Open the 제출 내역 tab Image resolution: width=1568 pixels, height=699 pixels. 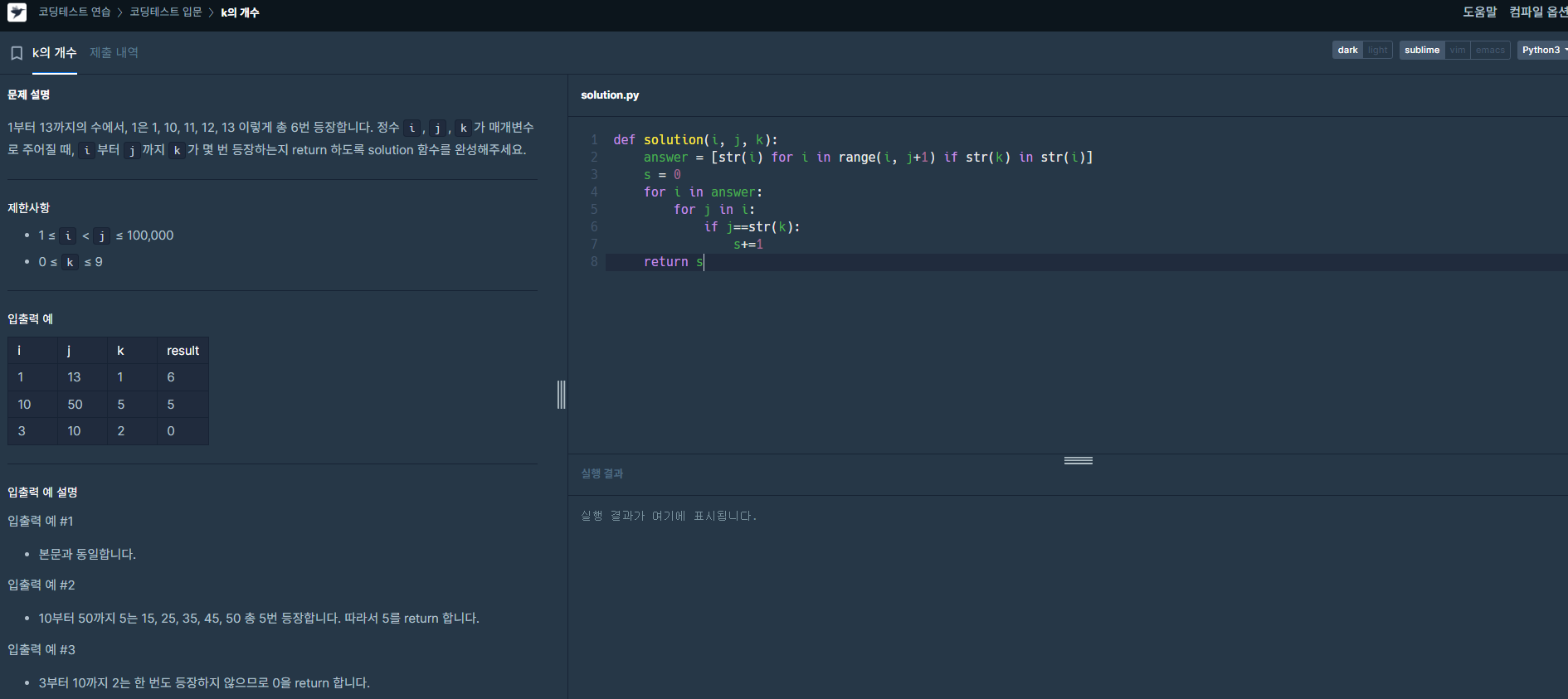[x=114, y=52]
